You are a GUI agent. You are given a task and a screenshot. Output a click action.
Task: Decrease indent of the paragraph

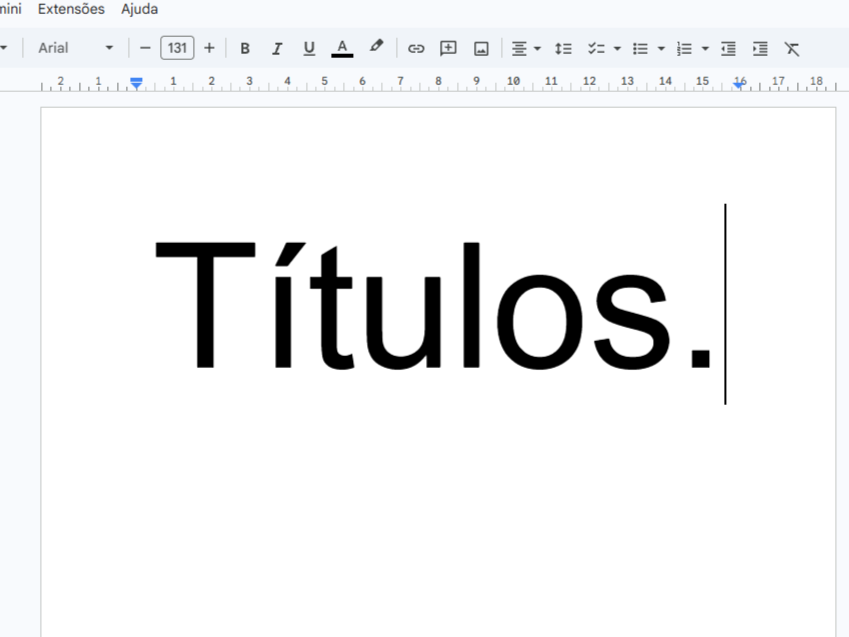pos(728,49)
